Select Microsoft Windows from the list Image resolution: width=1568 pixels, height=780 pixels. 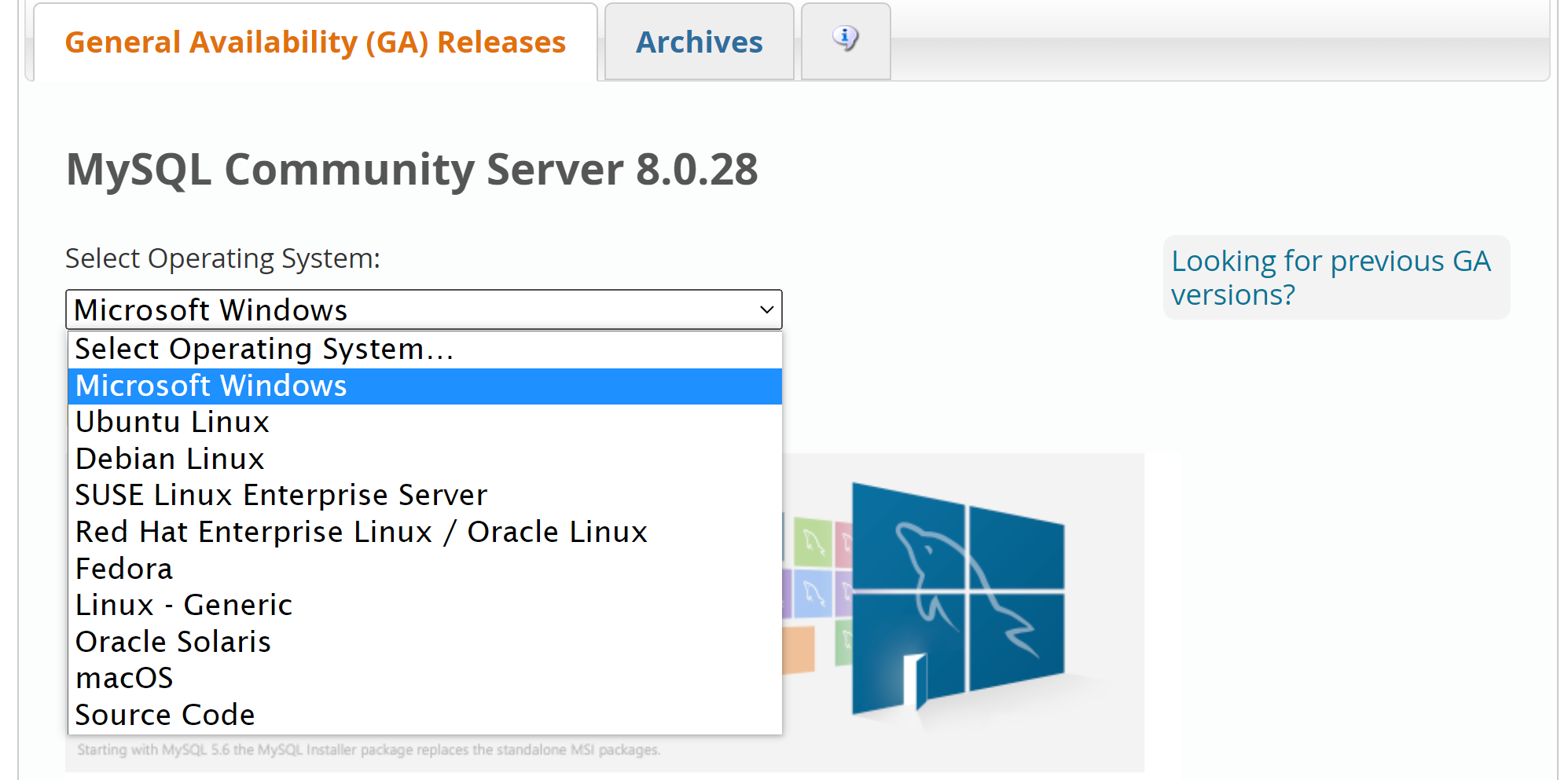tap(425, 386)
